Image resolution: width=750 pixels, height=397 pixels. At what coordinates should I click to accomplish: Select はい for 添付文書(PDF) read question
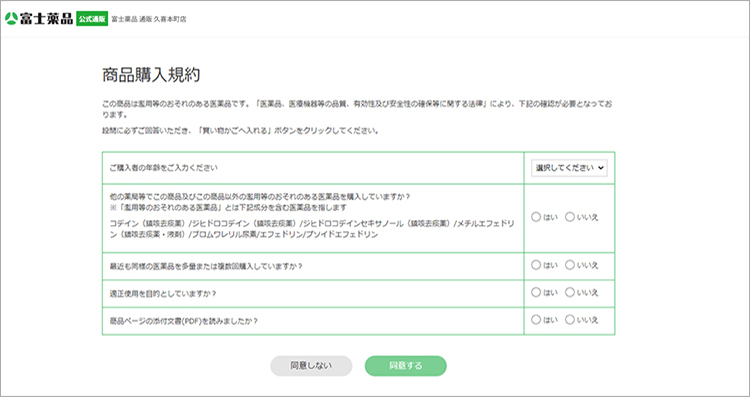click(536, 320)
